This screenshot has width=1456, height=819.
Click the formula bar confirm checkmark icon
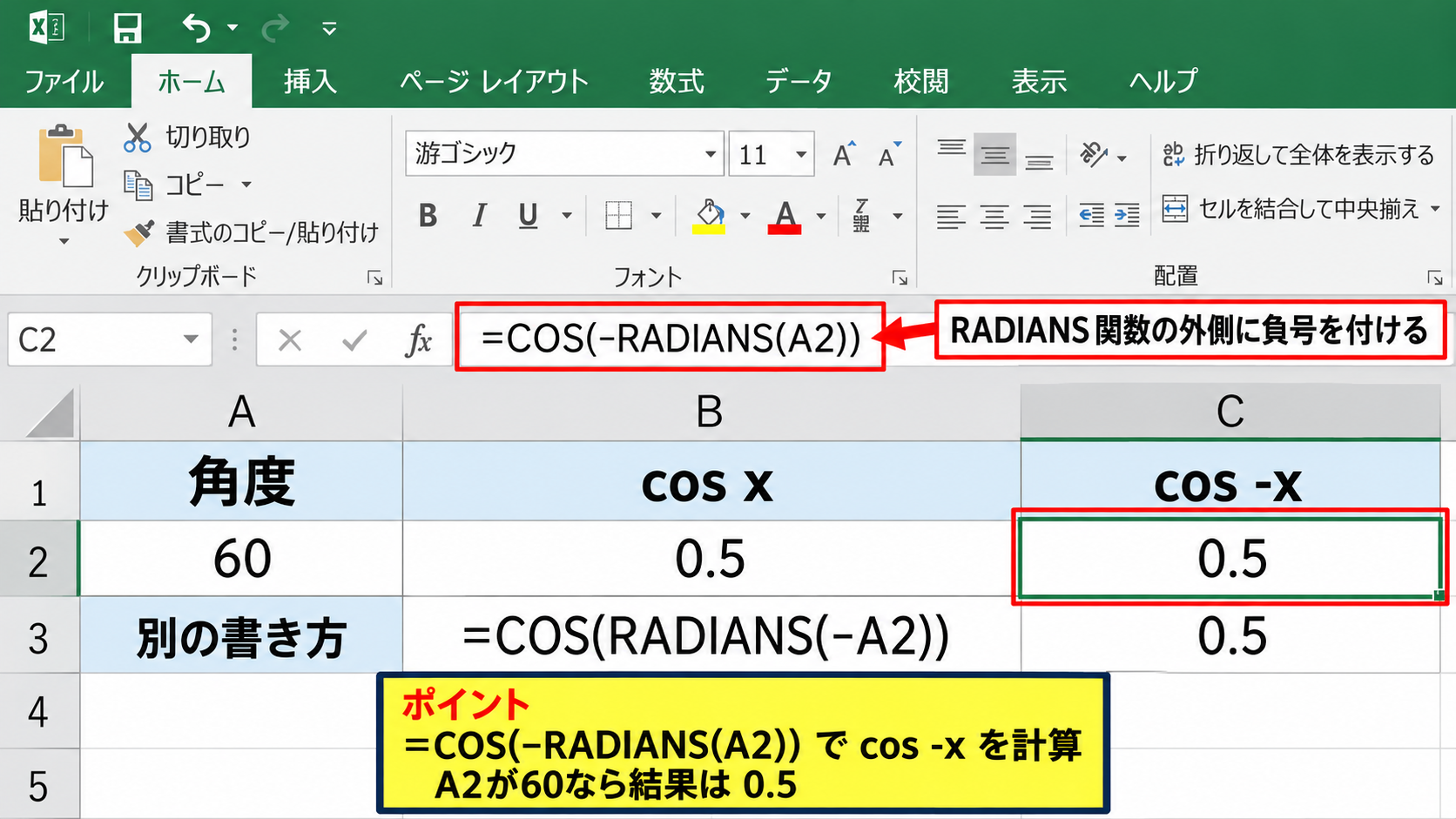(354, 339)
